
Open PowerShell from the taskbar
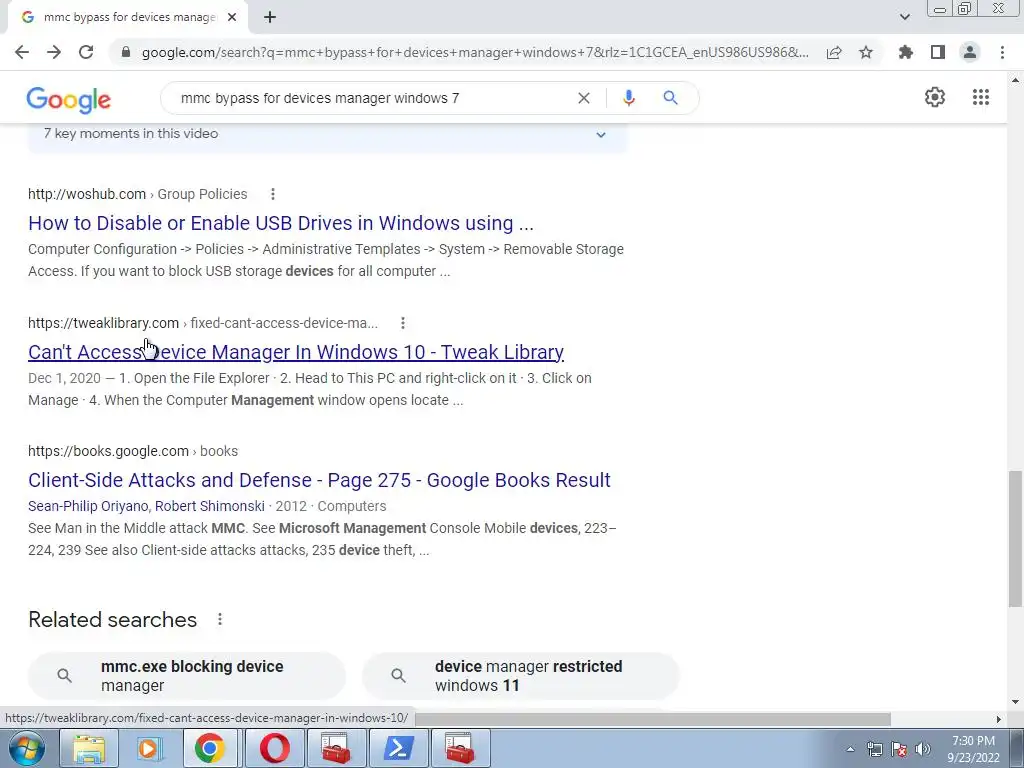pos(398,748)
